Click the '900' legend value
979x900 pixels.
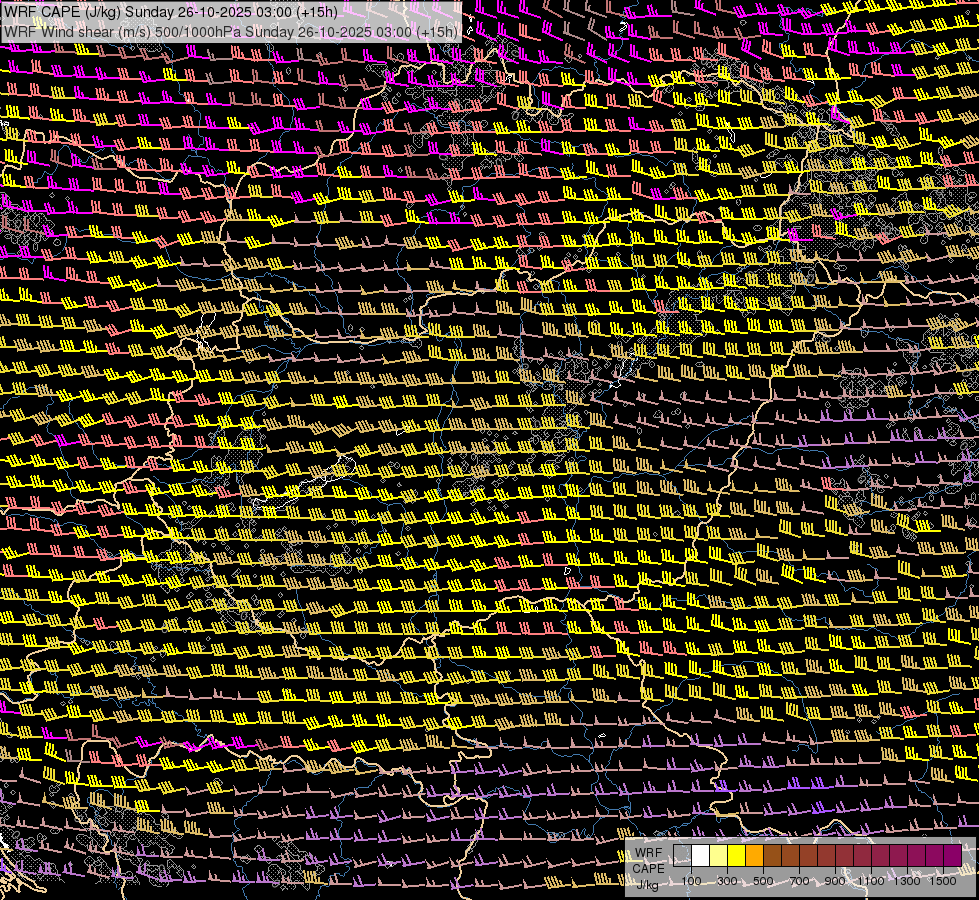coord(835,881)
